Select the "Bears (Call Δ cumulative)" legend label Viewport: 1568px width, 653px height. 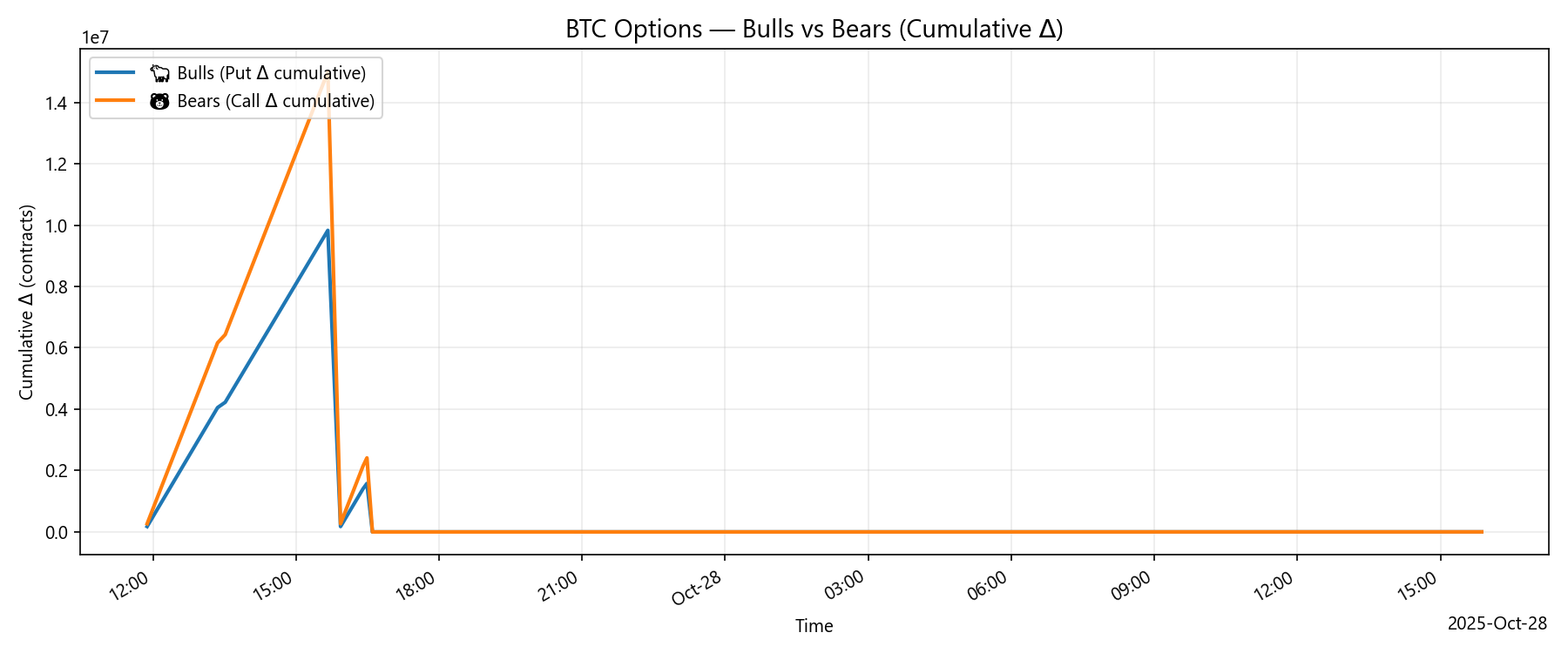(x=275, y=101)
